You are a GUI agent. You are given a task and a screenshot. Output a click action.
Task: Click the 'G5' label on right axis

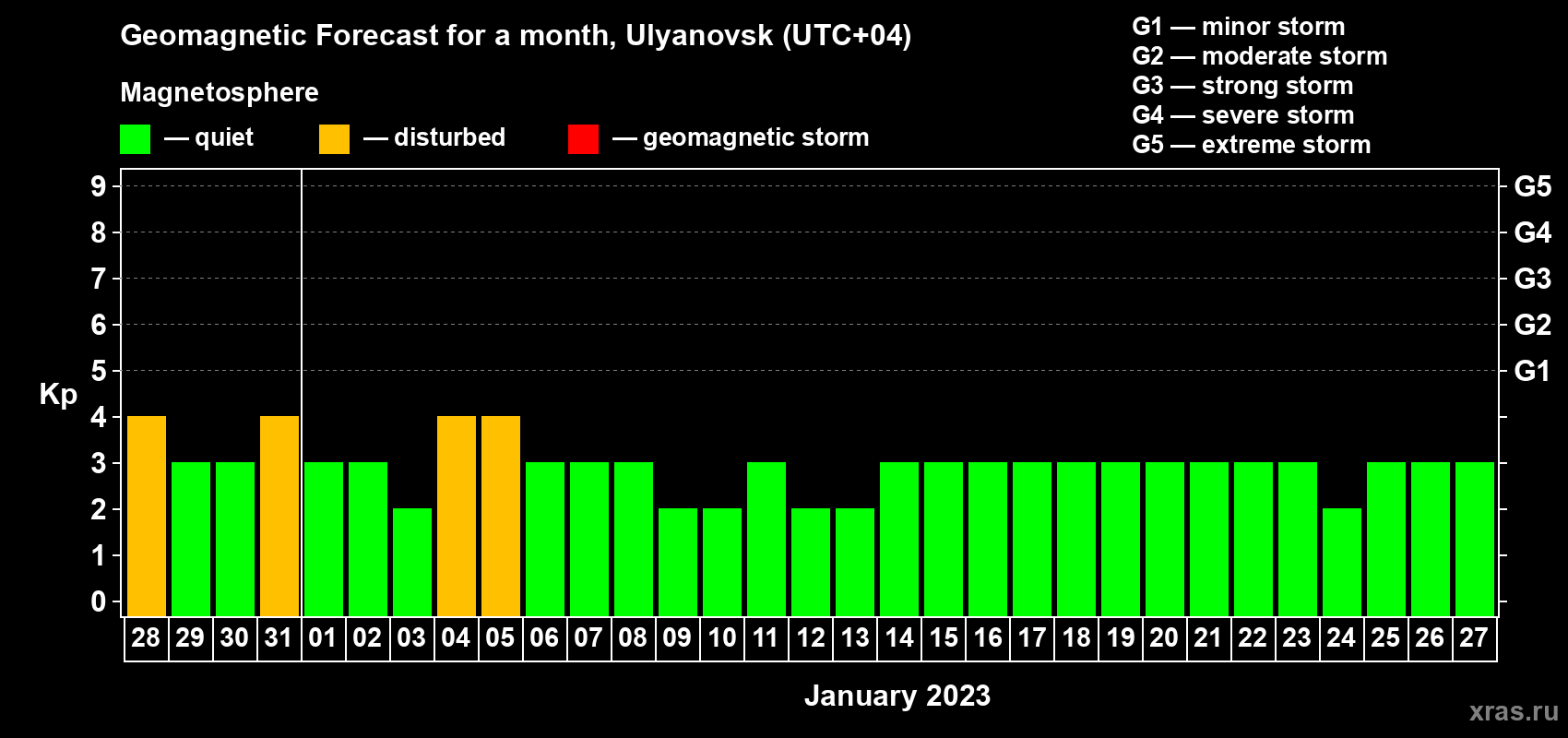tap(1533, 186)
